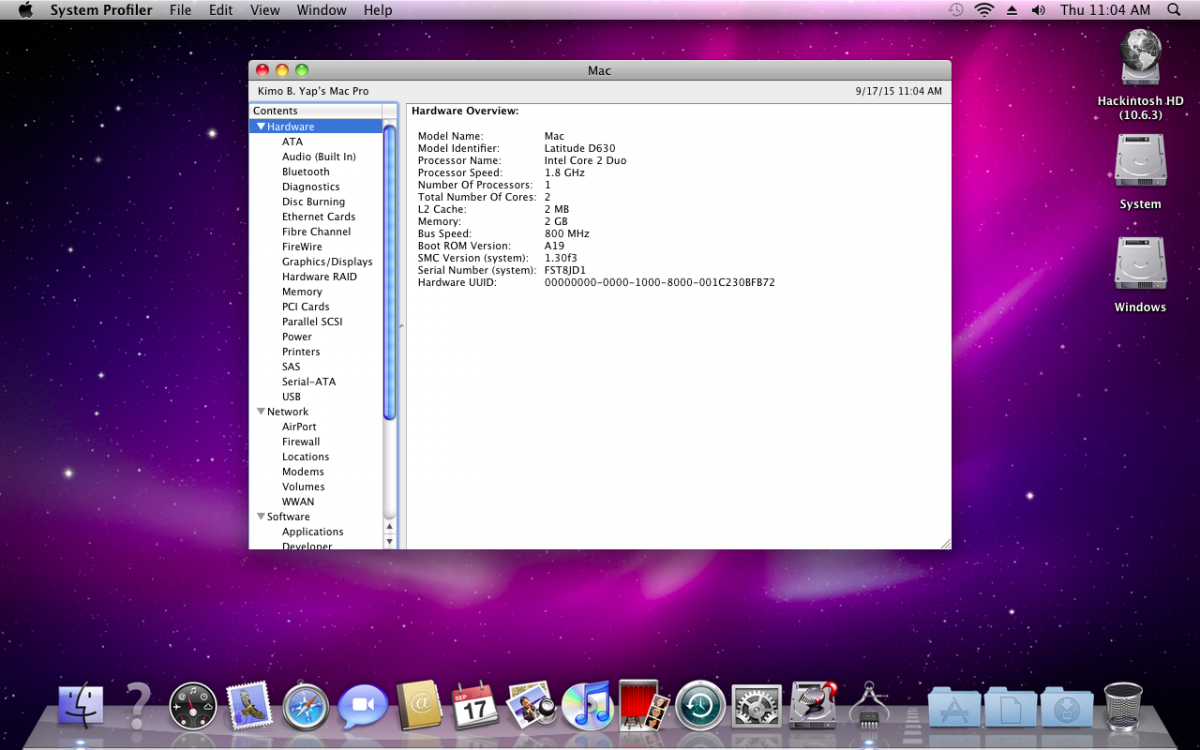Open the Apple menu
Image resolution: width=1200 pixels, height=750 pixels.
[25, 10]
